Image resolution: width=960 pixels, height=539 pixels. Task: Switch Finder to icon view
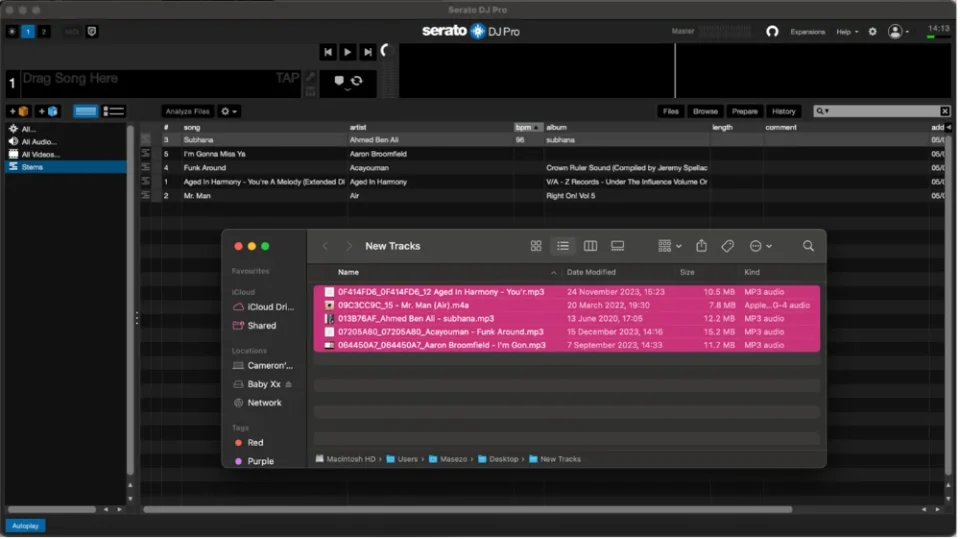click(537, 247)
